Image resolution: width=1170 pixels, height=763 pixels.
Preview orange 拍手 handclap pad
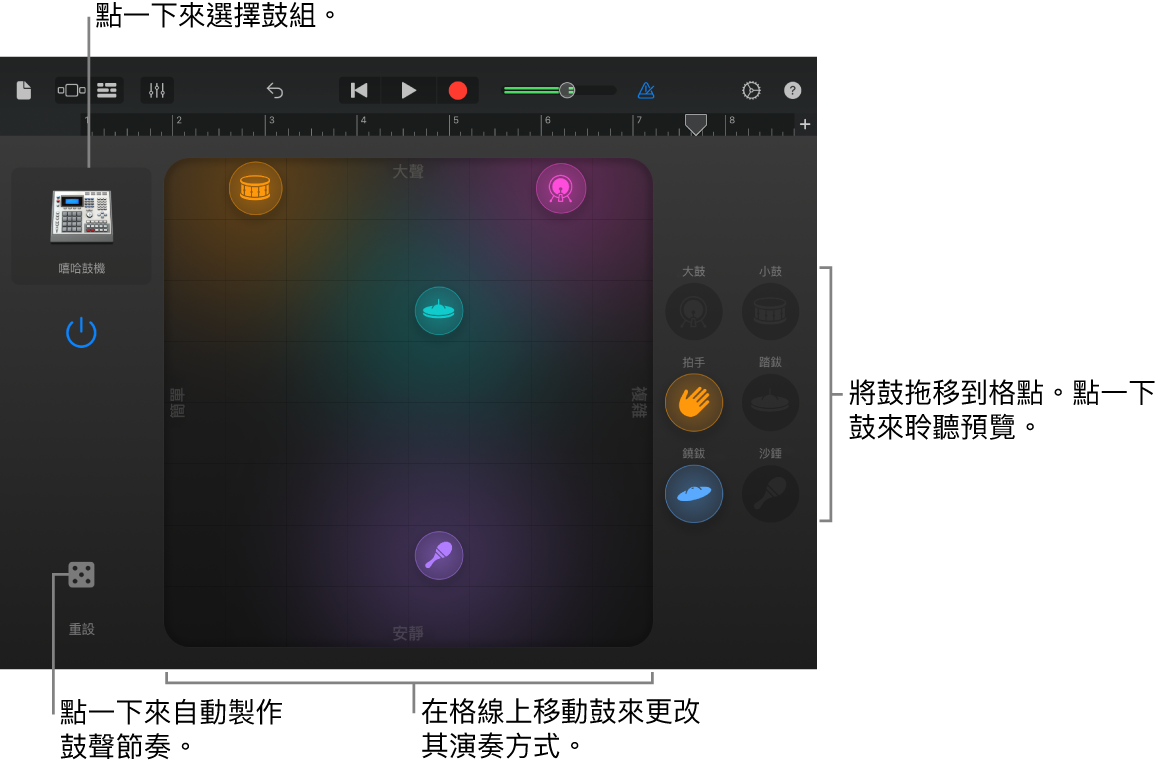693,403
